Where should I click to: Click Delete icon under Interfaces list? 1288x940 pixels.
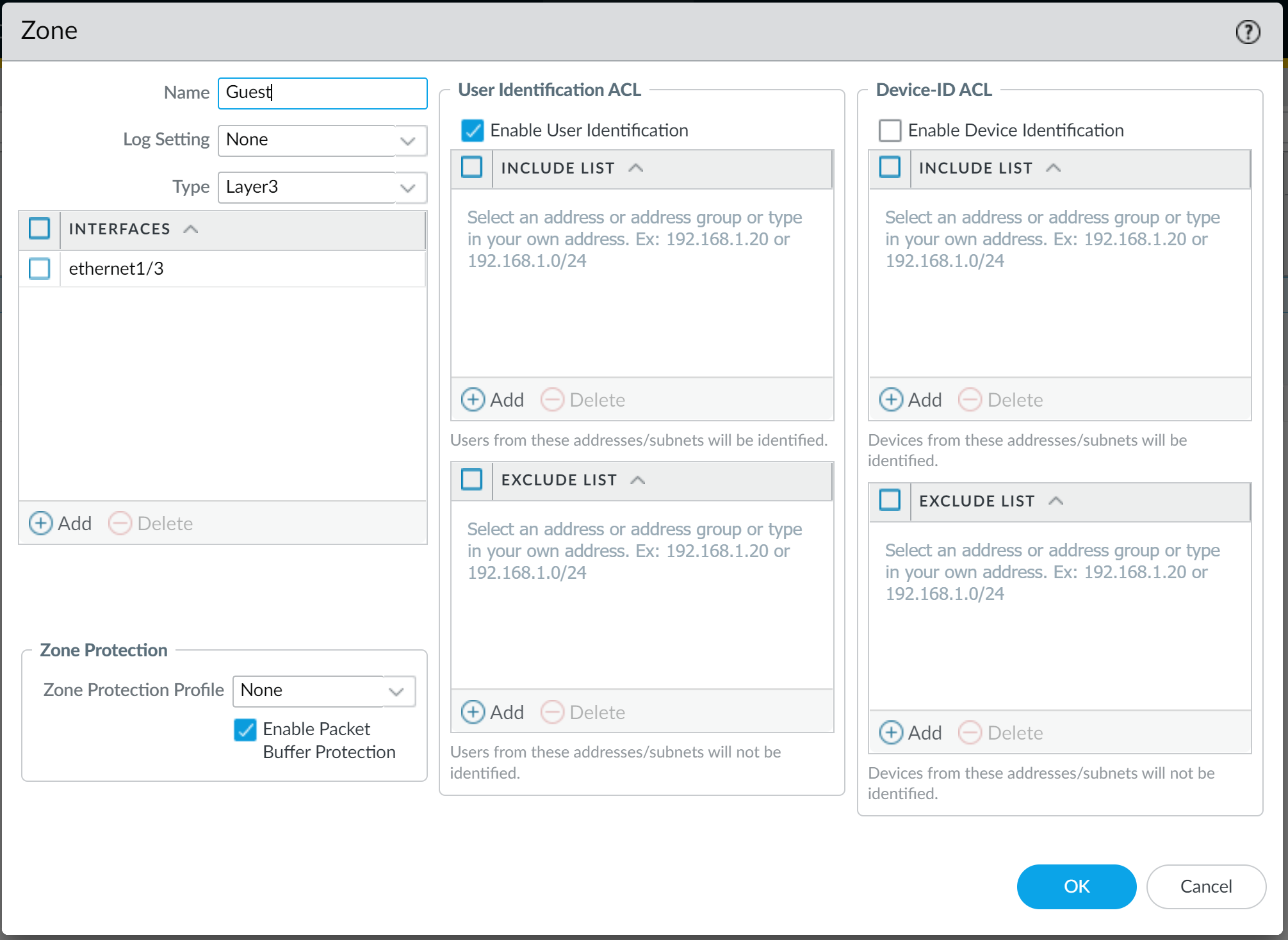(120, 523)
